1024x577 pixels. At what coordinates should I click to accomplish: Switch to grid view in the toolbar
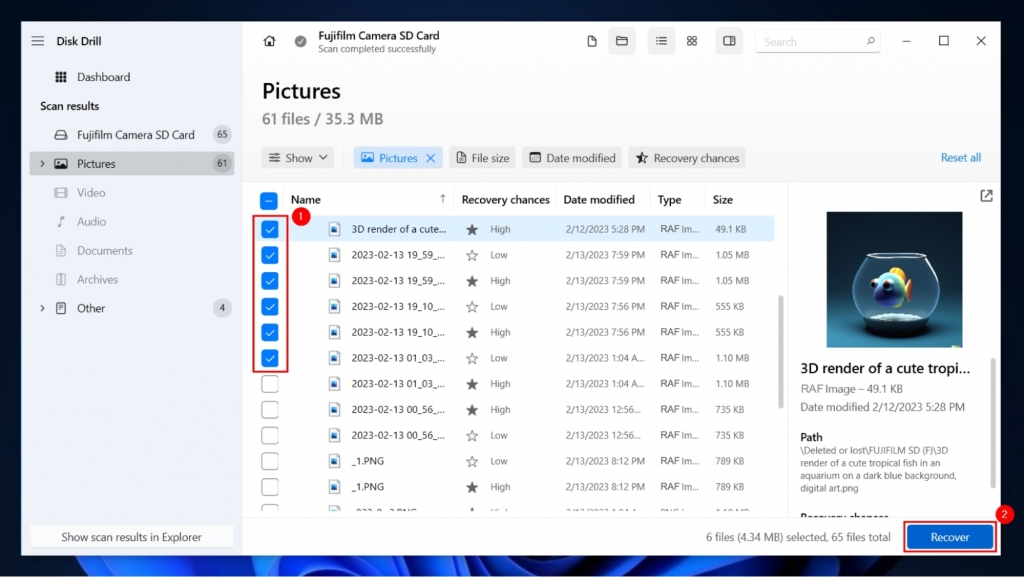click(692, 40)
